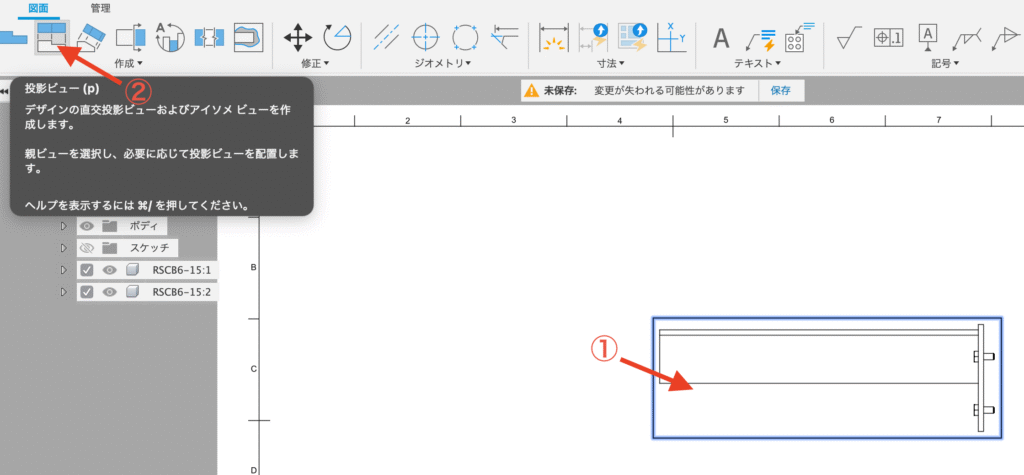Select the スケッチ folder row

click(x=127, y=248)
